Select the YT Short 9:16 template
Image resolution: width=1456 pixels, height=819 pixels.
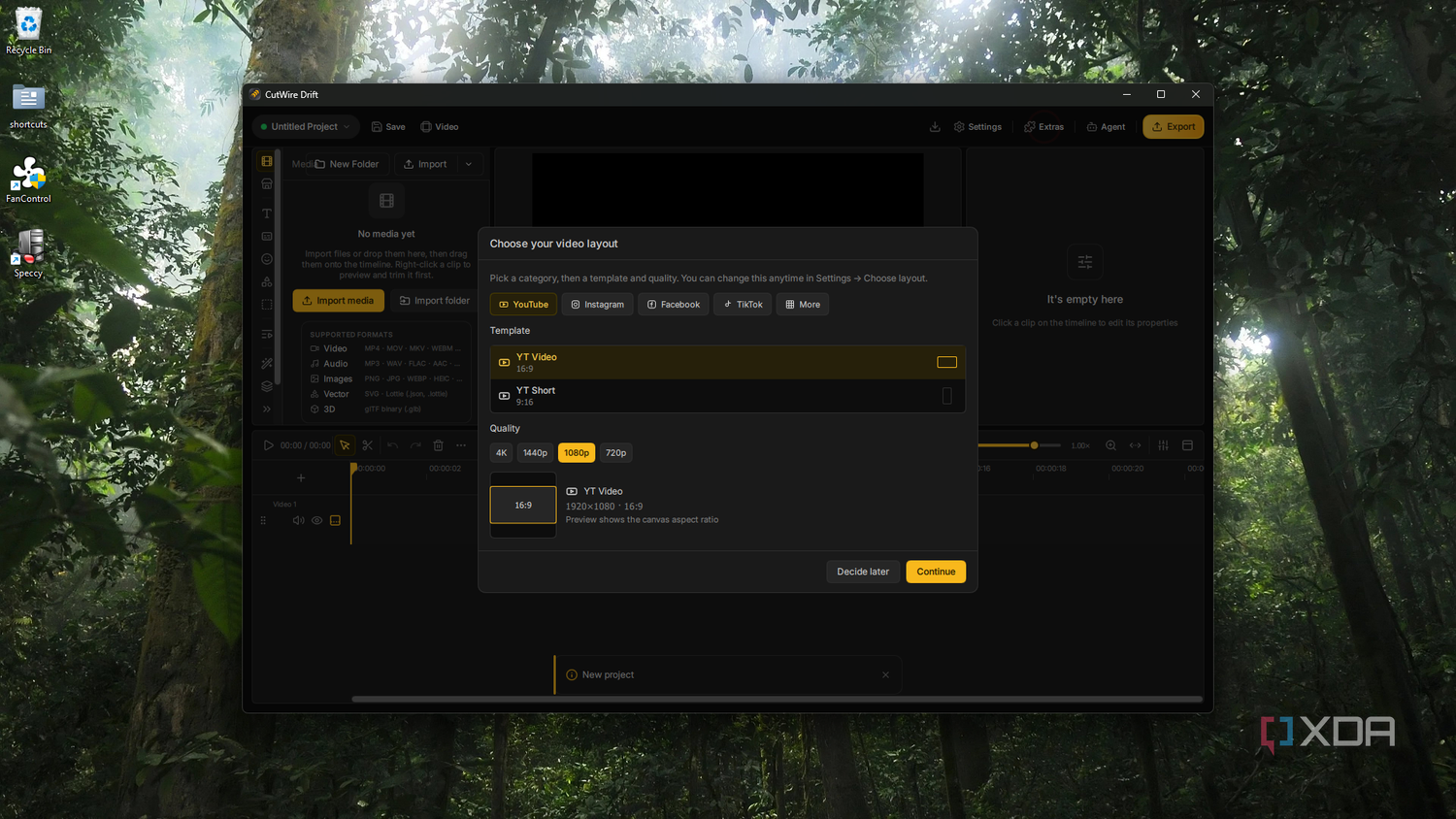tap(727, 396)
